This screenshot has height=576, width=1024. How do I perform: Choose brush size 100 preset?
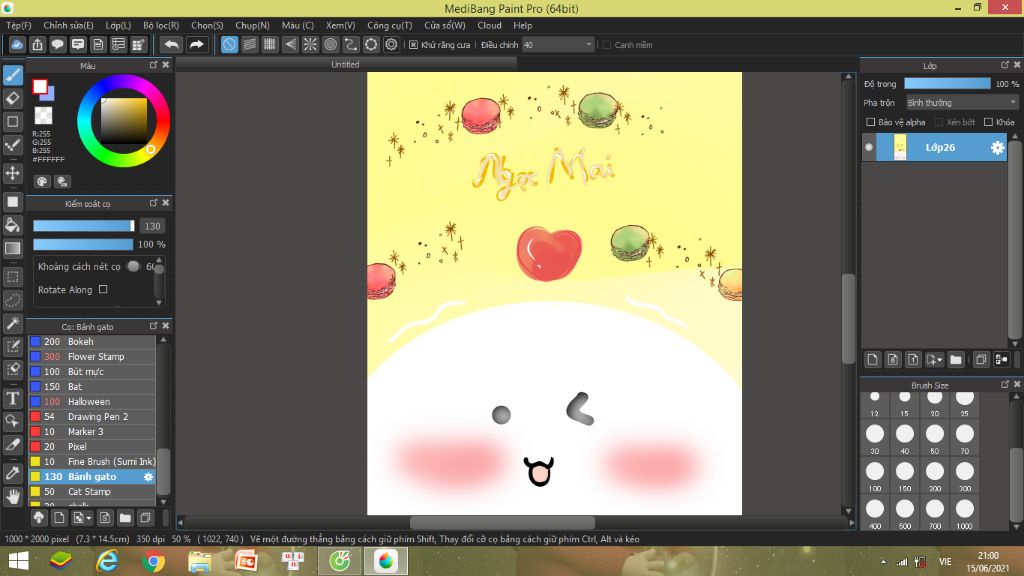click(x=875, y=475)
